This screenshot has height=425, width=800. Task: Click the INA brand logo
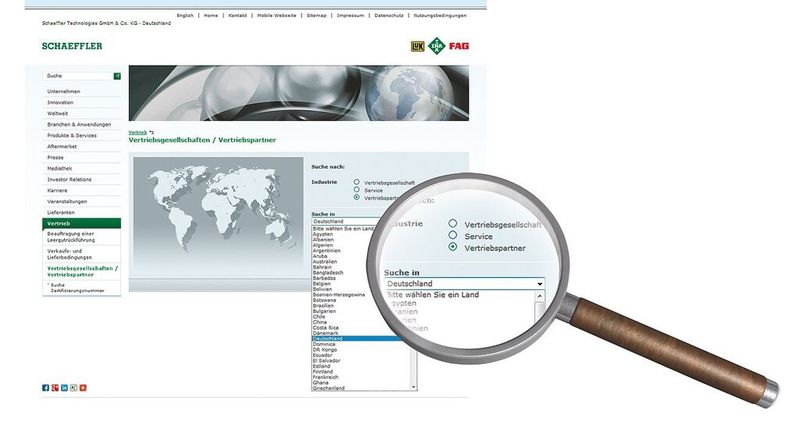point(437,46)
